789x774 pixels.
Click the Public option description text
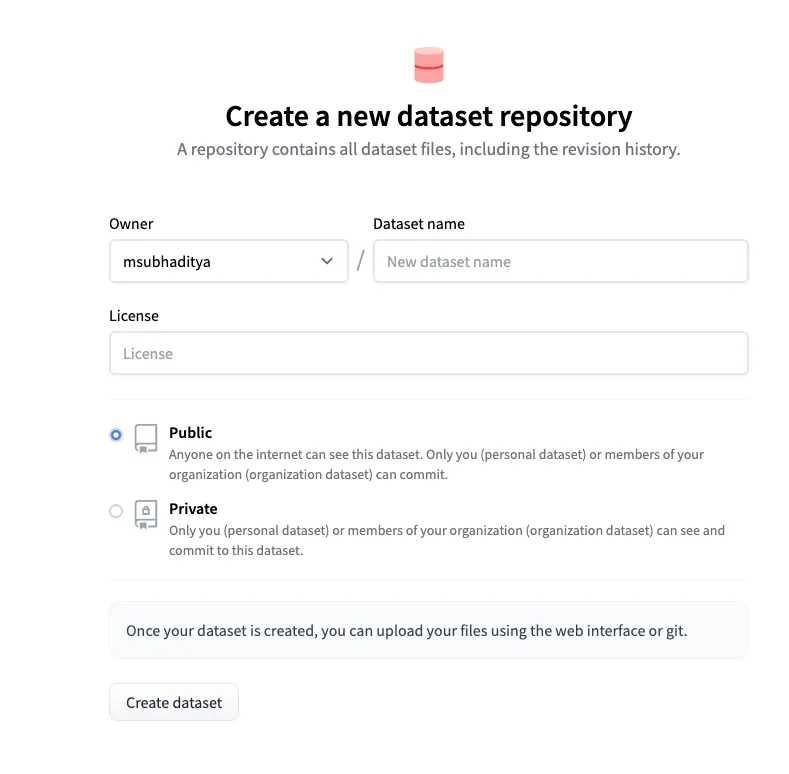(436, 464)
